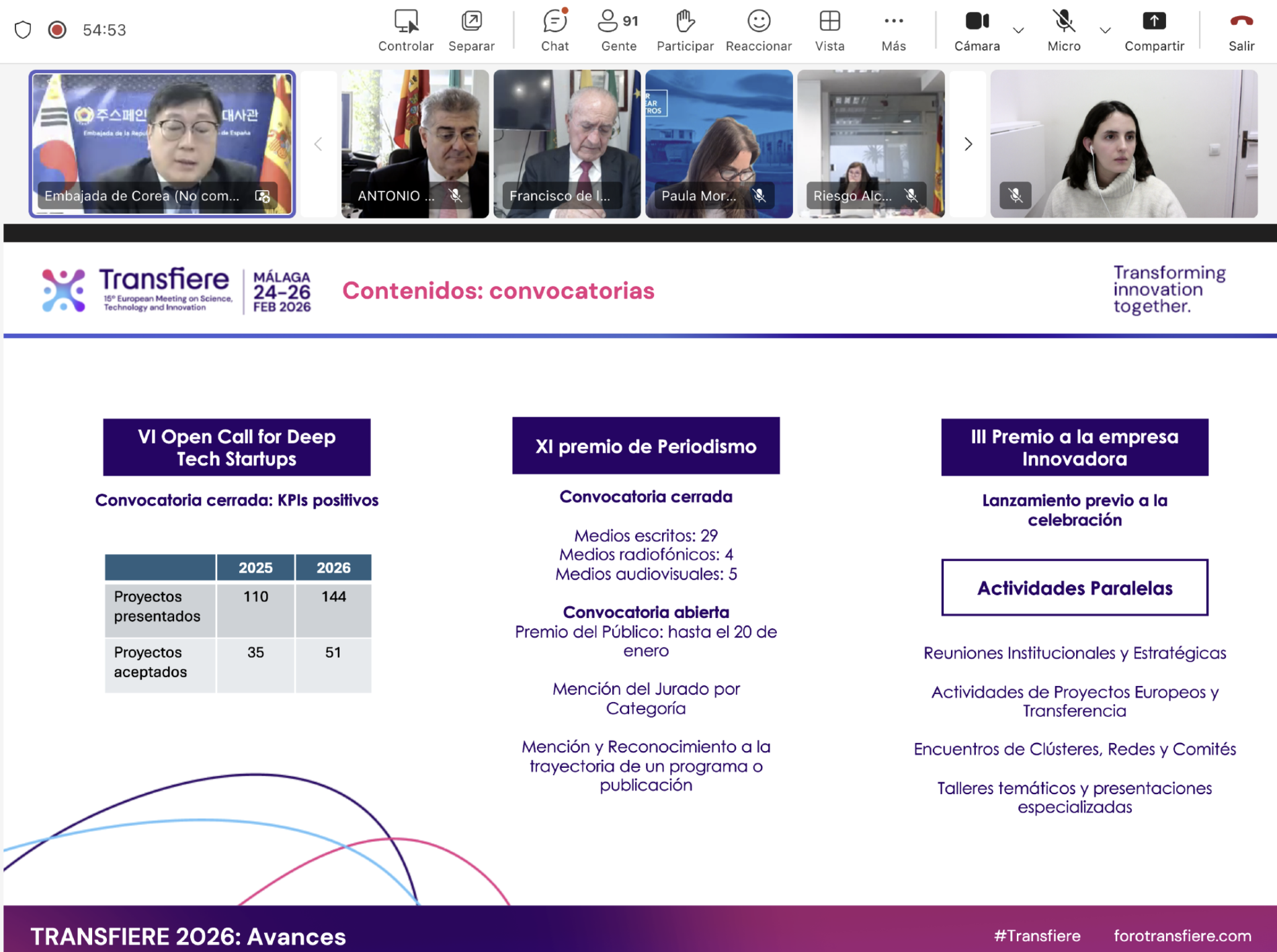The height and width of the screenshot is (952, 1277).
Task: Unmute the Micro microphone
Action: pos(1063,30)
